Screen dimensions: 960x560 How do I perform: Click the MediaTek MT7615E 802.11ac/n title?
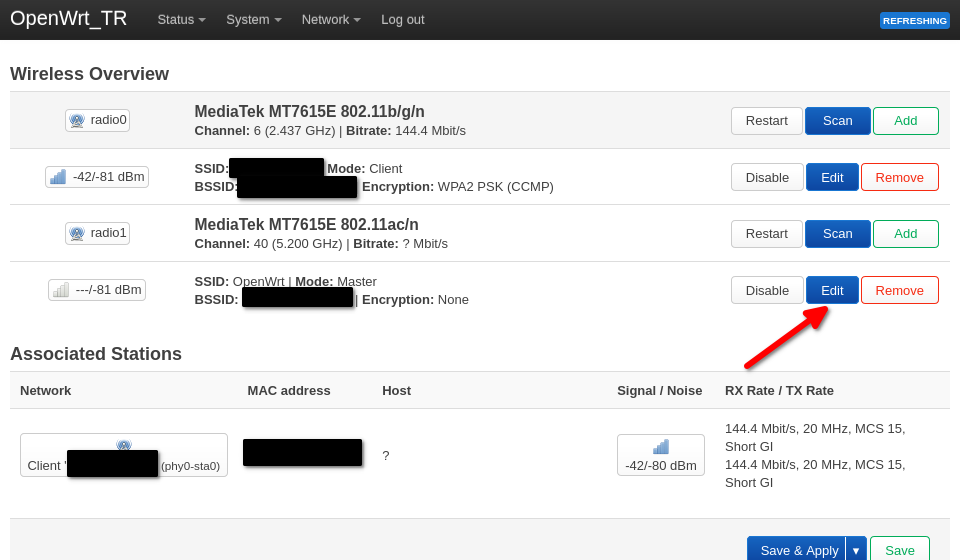[306, 225]
